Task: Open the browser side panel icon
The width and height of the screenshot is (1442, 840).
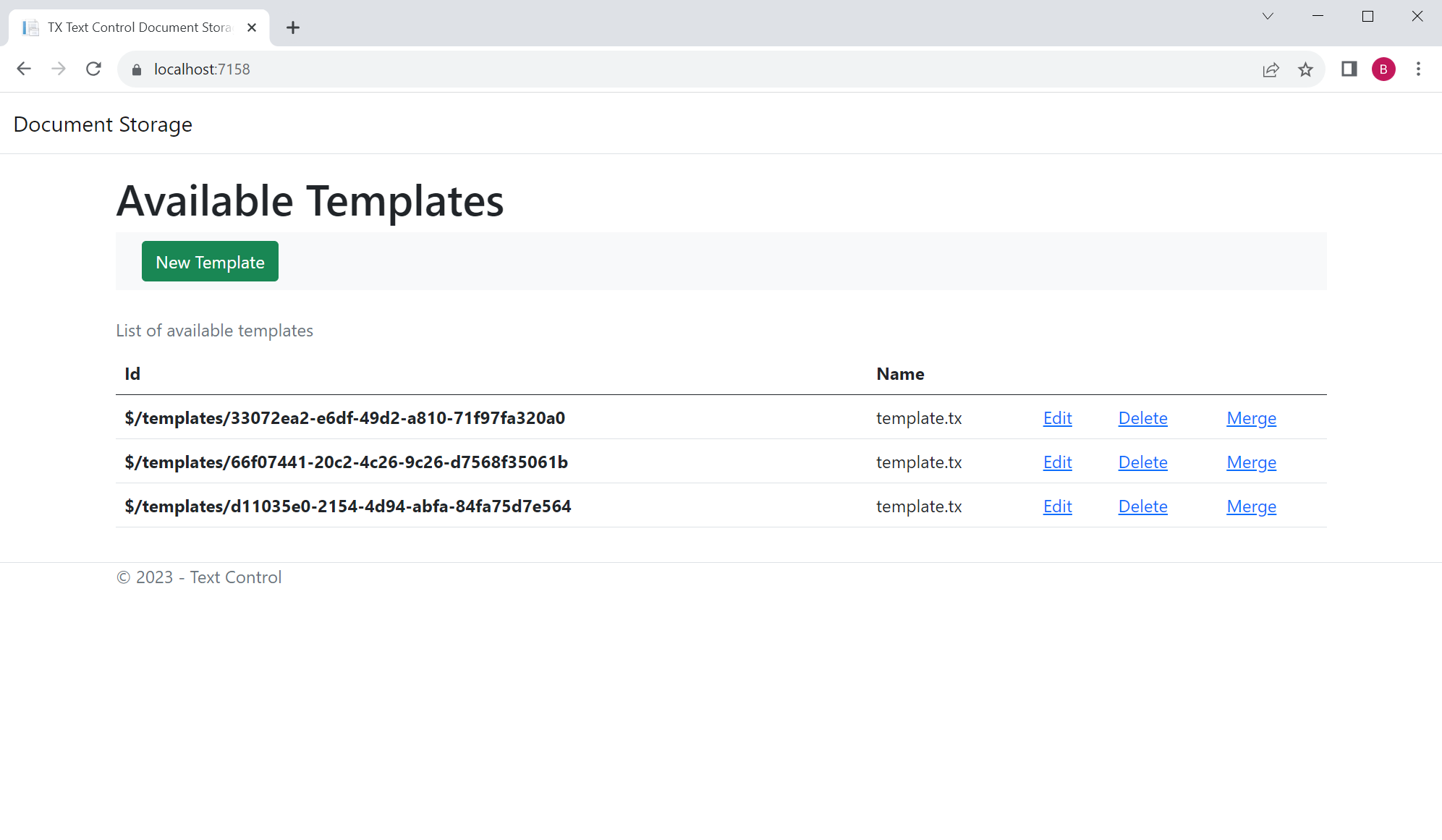Action: coord(1349,69)
